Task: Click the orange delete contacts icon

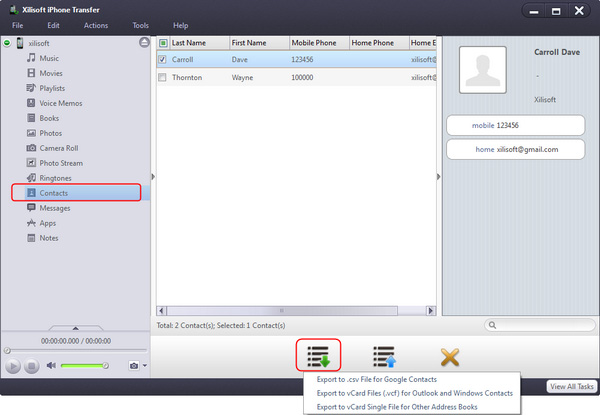Action: (x=450, y=355)
